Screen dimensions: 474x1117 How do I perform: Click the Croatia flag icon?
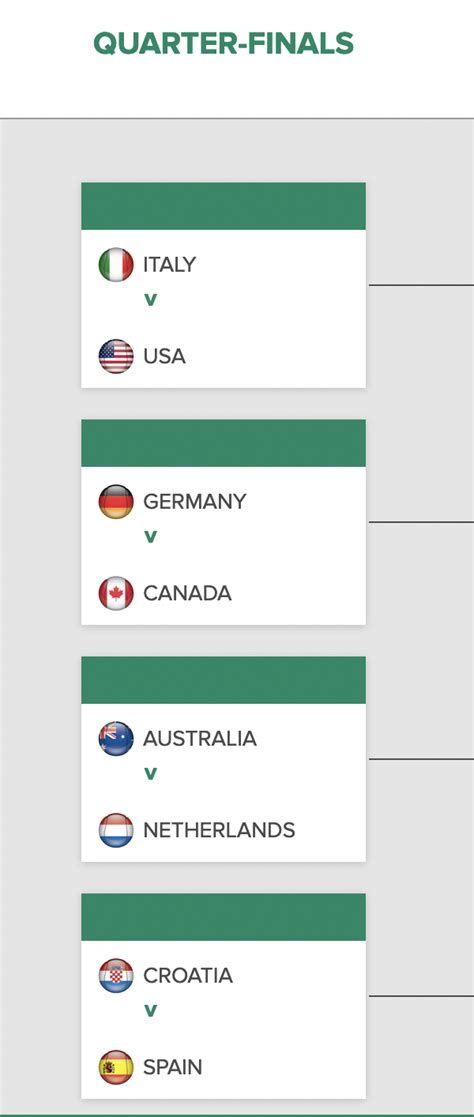coord(115,976)
